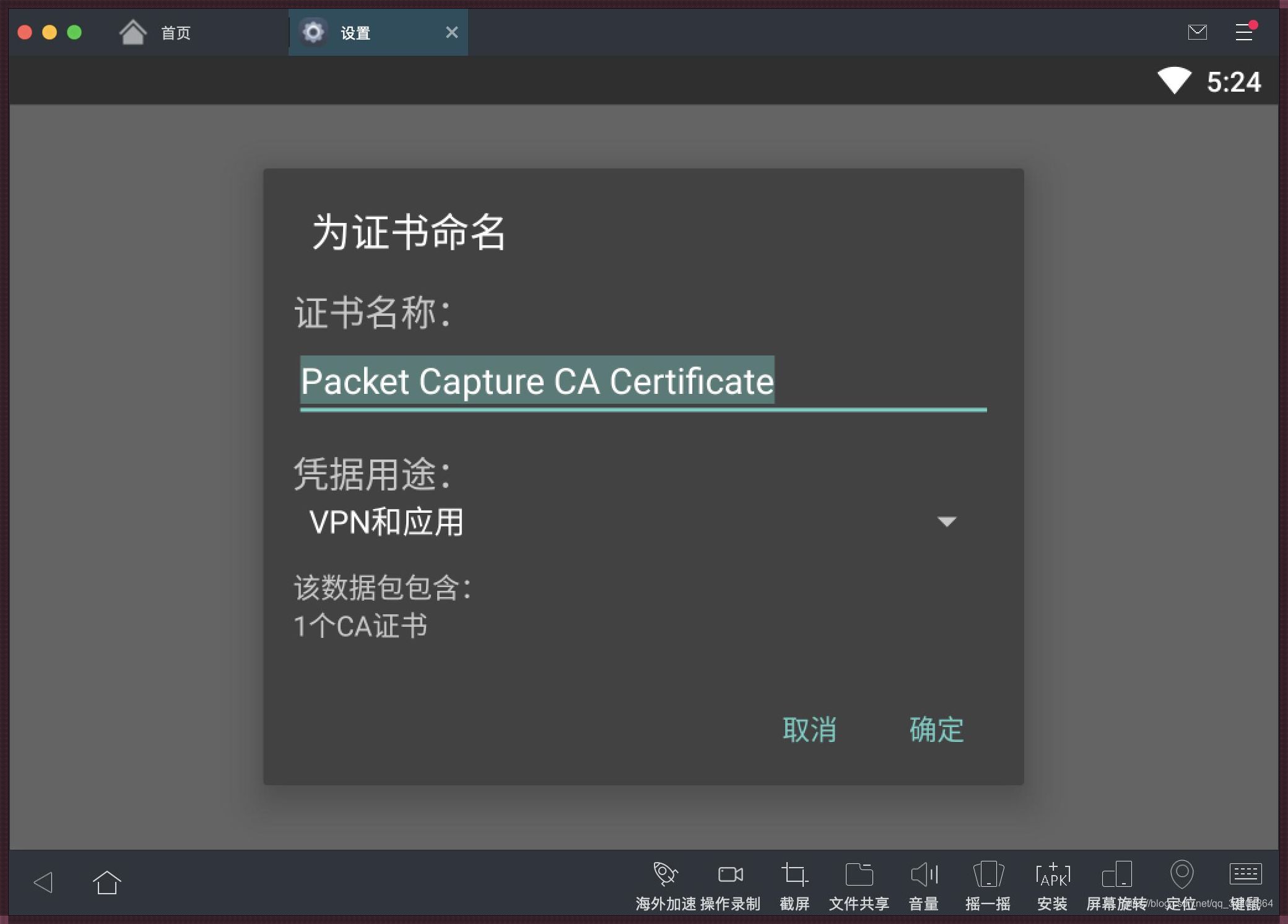The image size is (1288, 924).
Task: Expand the 凭据用途 dropdown arrow
Action: click(x=947, y=521)
